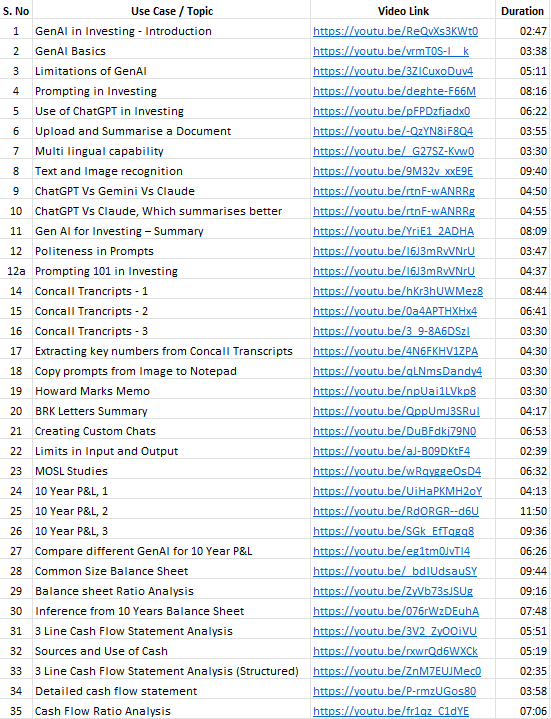Follow the Limitations of GenAI YouTube link
The height and width of the screenshot is (719, 551).
pyautogui.click(x=393, y=71)
